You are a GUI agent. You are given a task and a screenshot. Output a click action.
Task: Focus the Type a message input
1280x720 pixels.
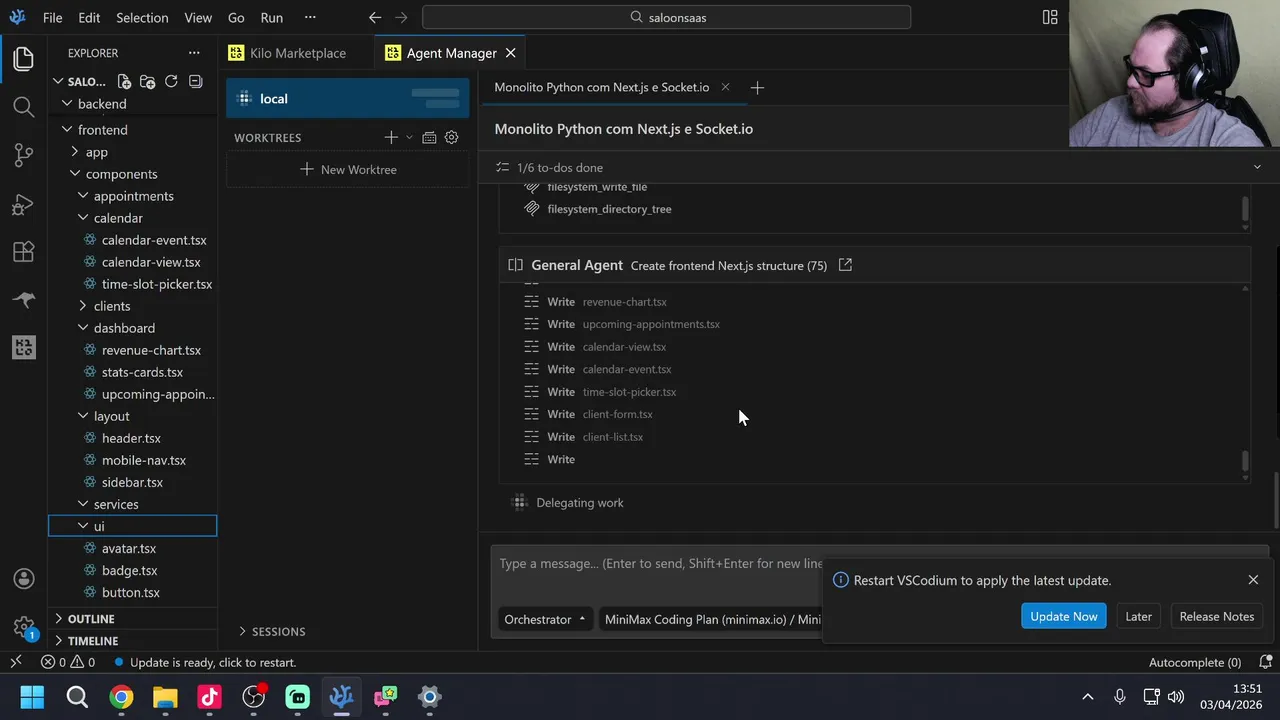(x=660, y=564)
